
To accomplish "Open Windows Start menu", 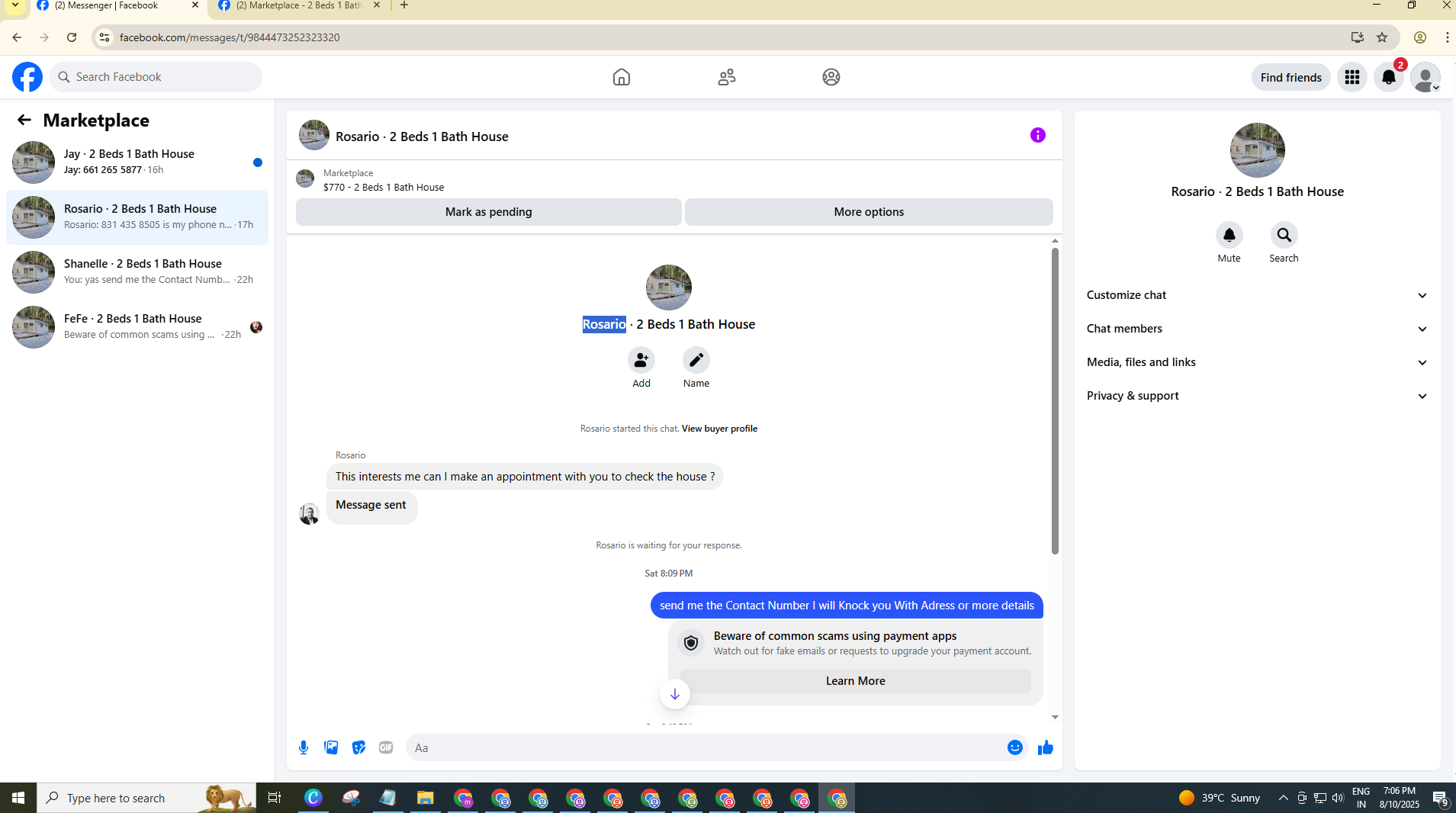I will tap(18, 798).
